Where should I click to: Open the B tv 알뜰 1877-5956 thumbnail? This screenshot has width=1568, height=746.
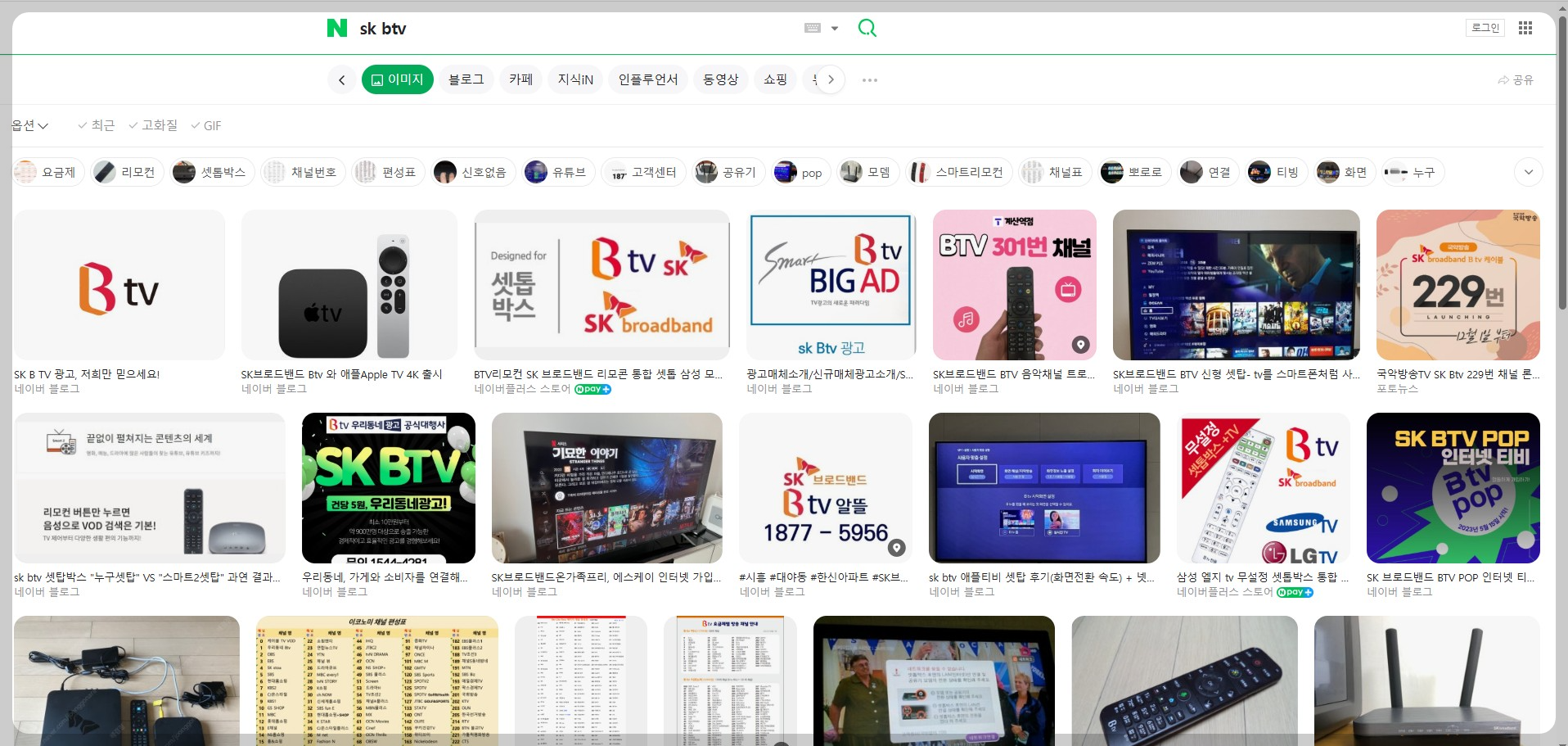point(826,488)
